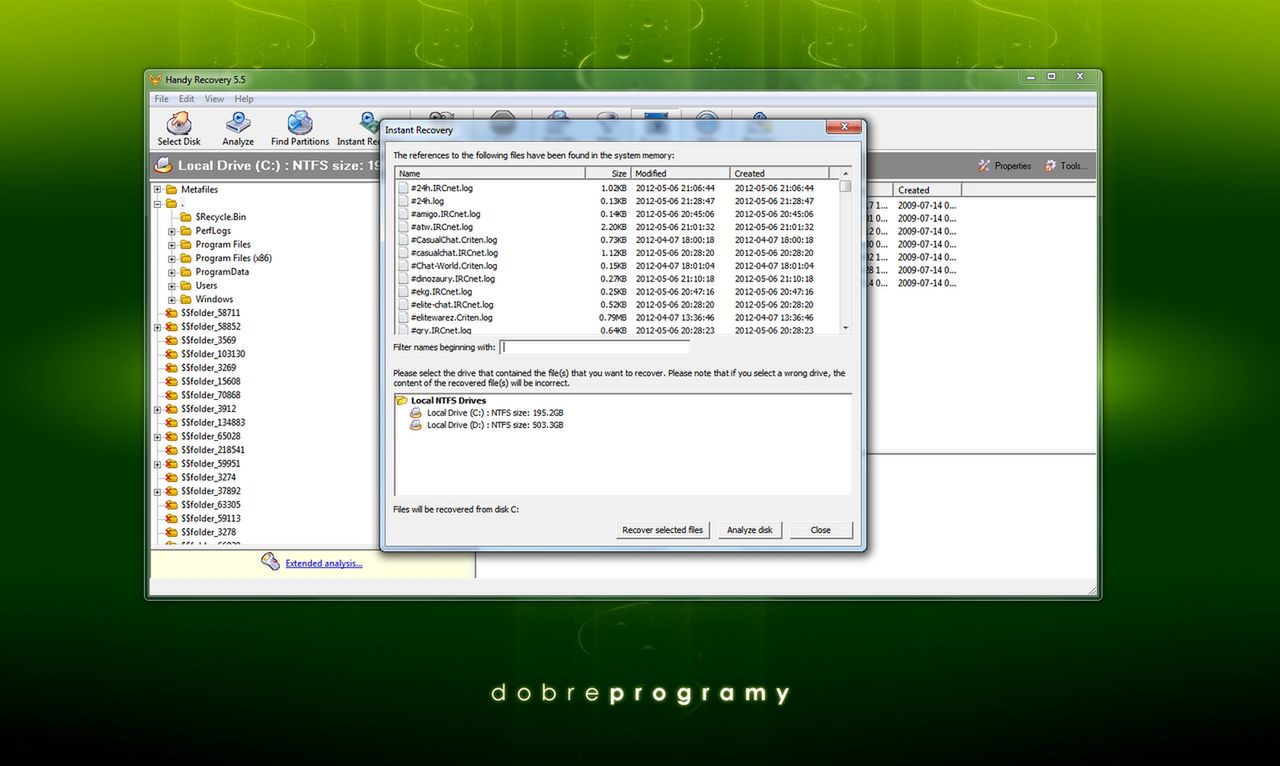The image size is (1280, 766).
Task: Click the file icon of #elite-chat.IRCnet.log
Action: tap(403, 305)
